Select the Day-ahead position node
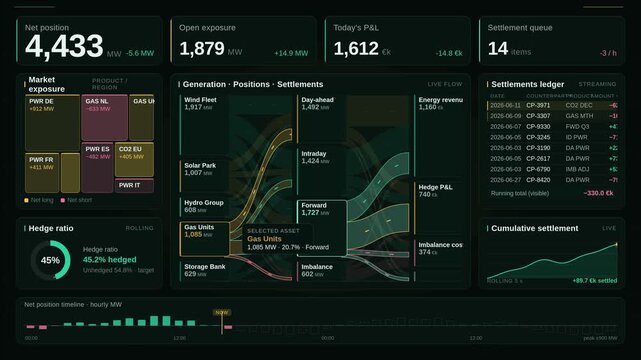The height and width of the screenshot is (360, 641). [x=321, y=119]
